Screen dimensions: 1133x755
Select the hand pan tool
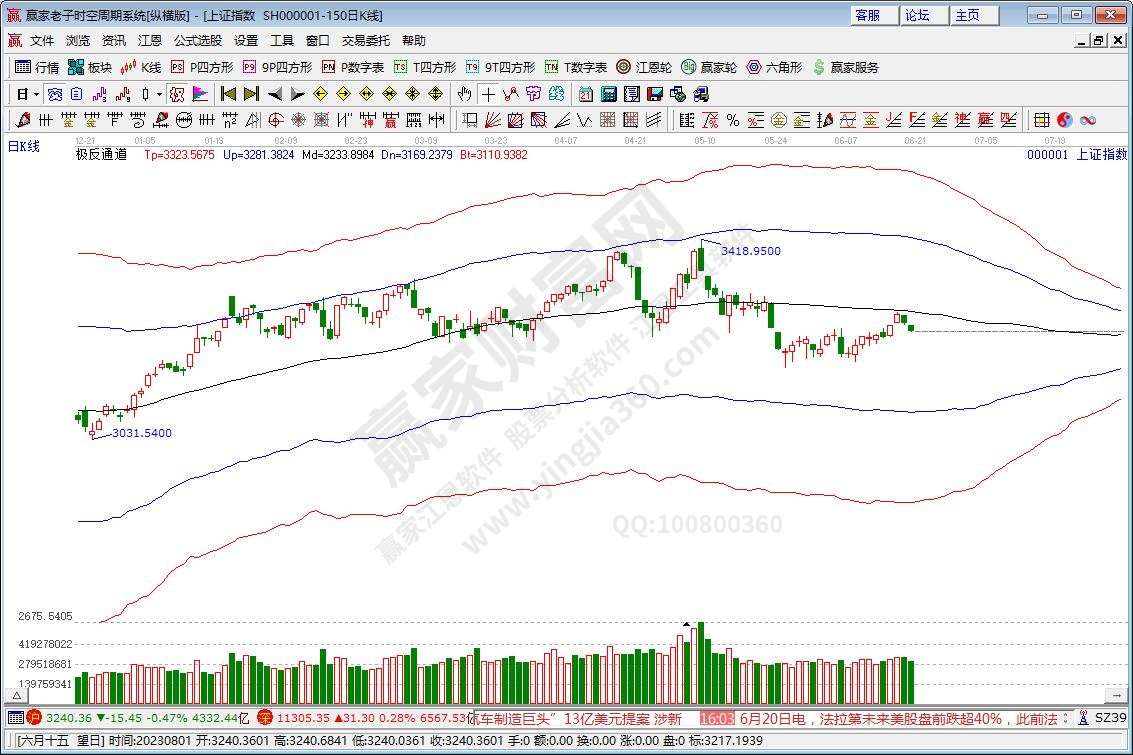464,94
